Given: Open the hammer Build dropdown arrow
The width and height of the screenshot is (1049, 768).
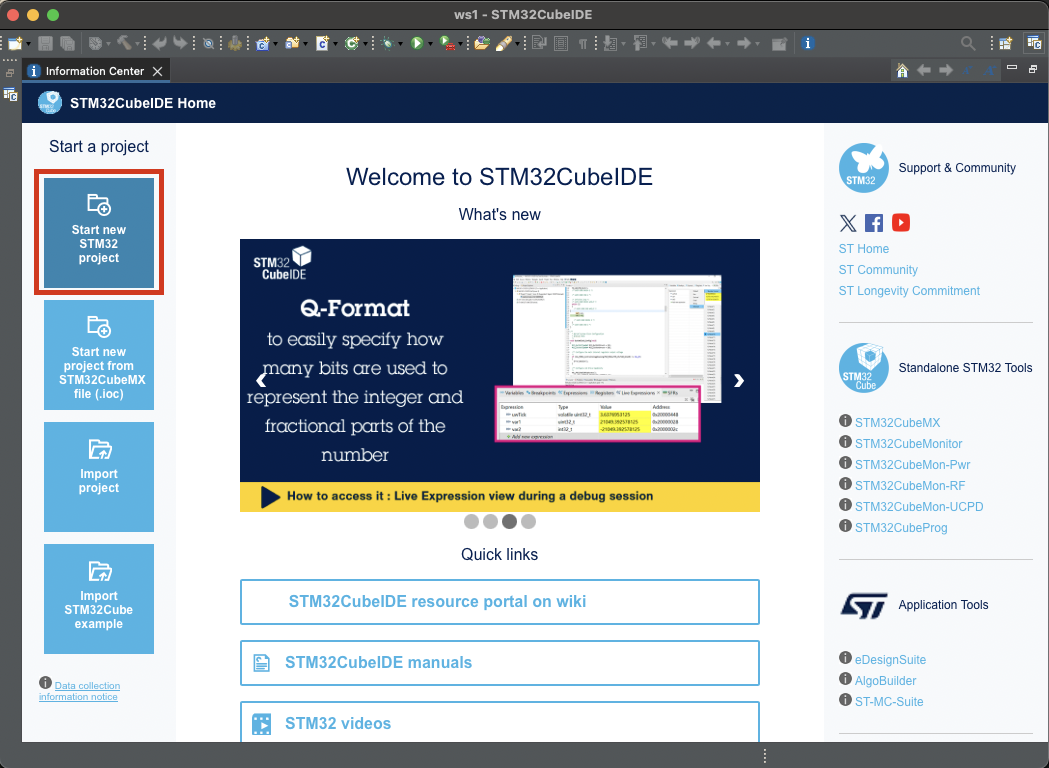Looking at the screenshot, I should coord(137,44).
